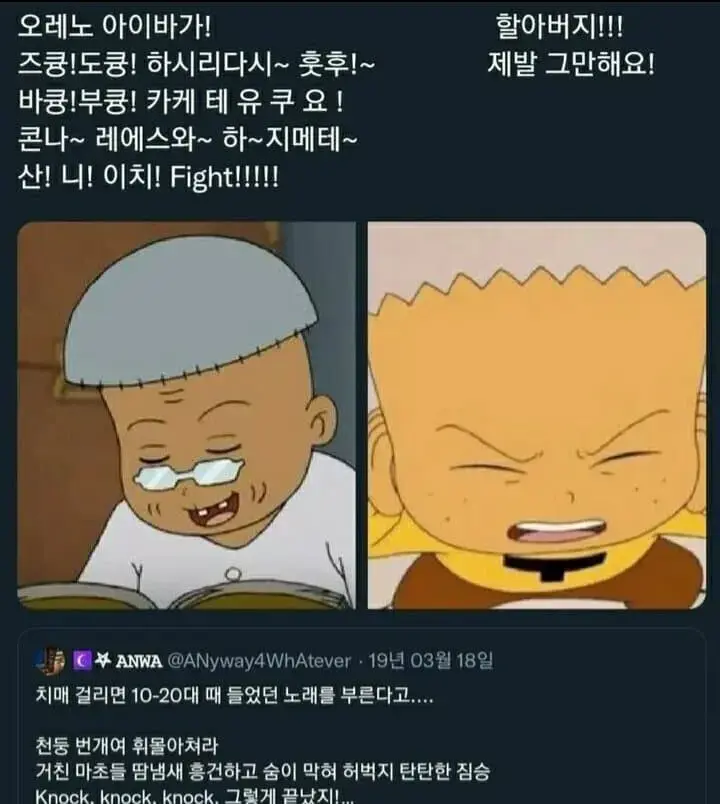The height and width of the screenshot is (804, 720).
Task: Click the '천둥 번개여 휘몰아쳐라' lyric line
Action: [127, 745]
